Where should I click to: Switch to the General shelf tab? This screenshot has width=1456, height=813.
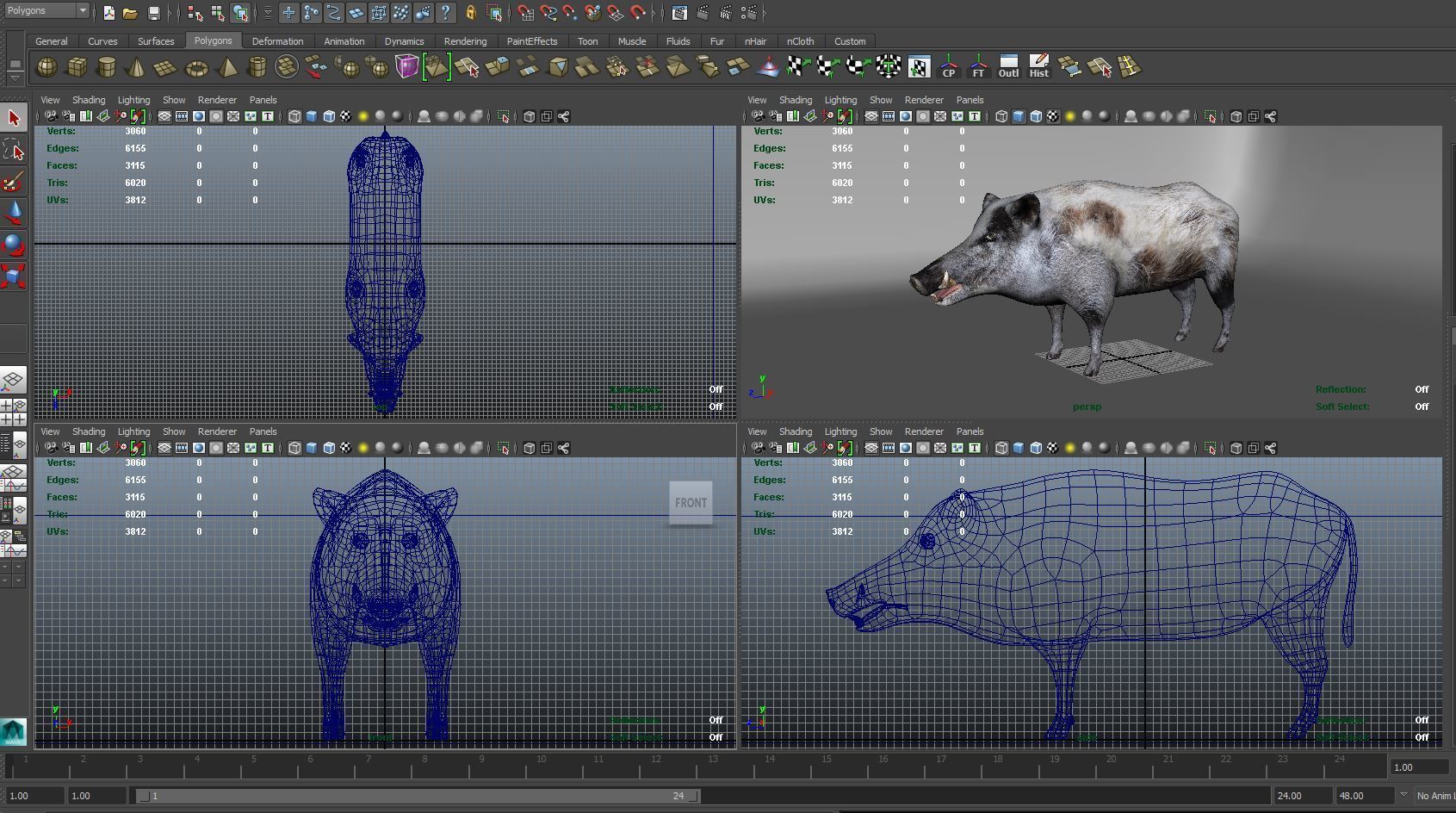pyautogui.click(x=51, y=41)
